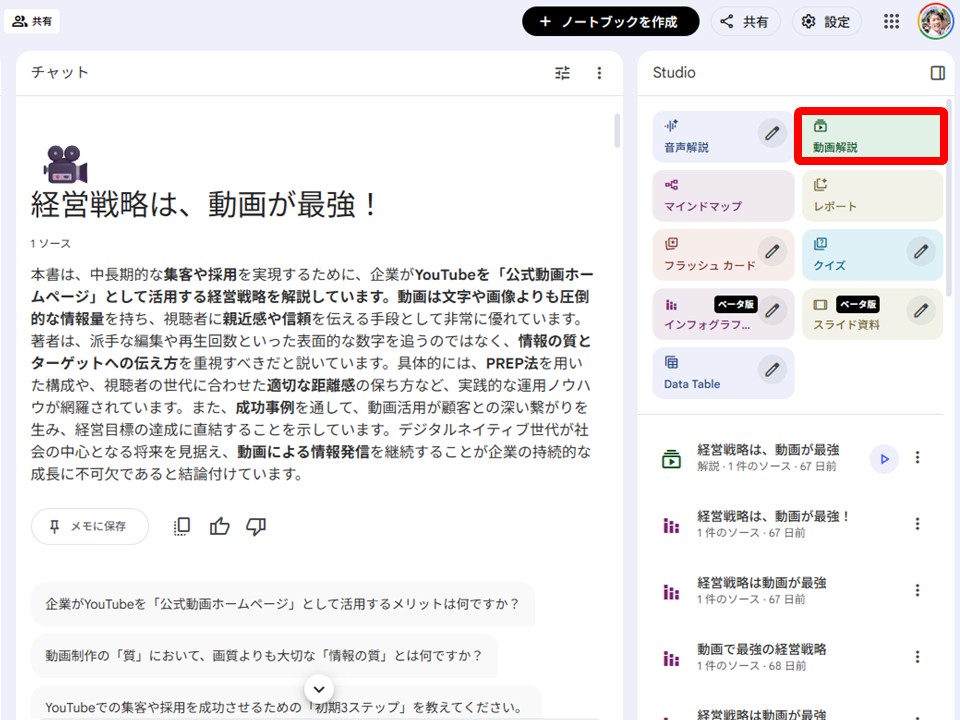Open the 動画で最強の経営戦略 item

click(x=762, y=657)
